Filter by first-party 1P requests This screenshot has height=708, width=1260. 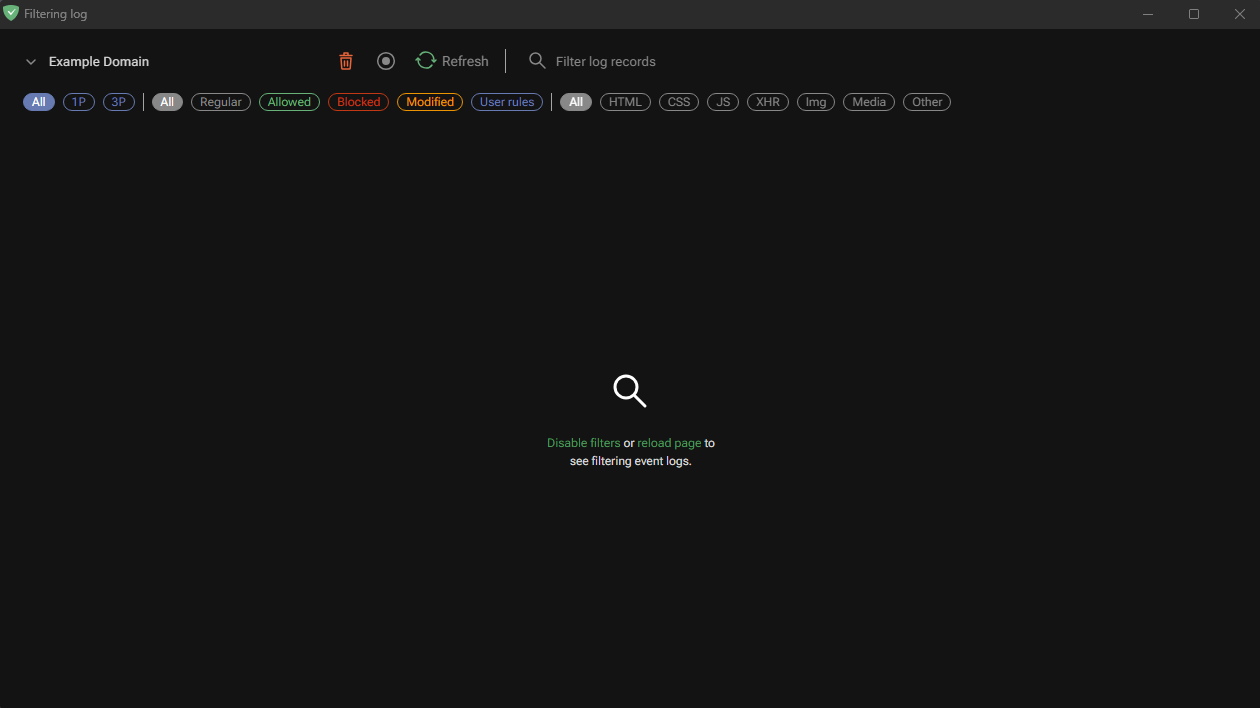pos(78,101)
